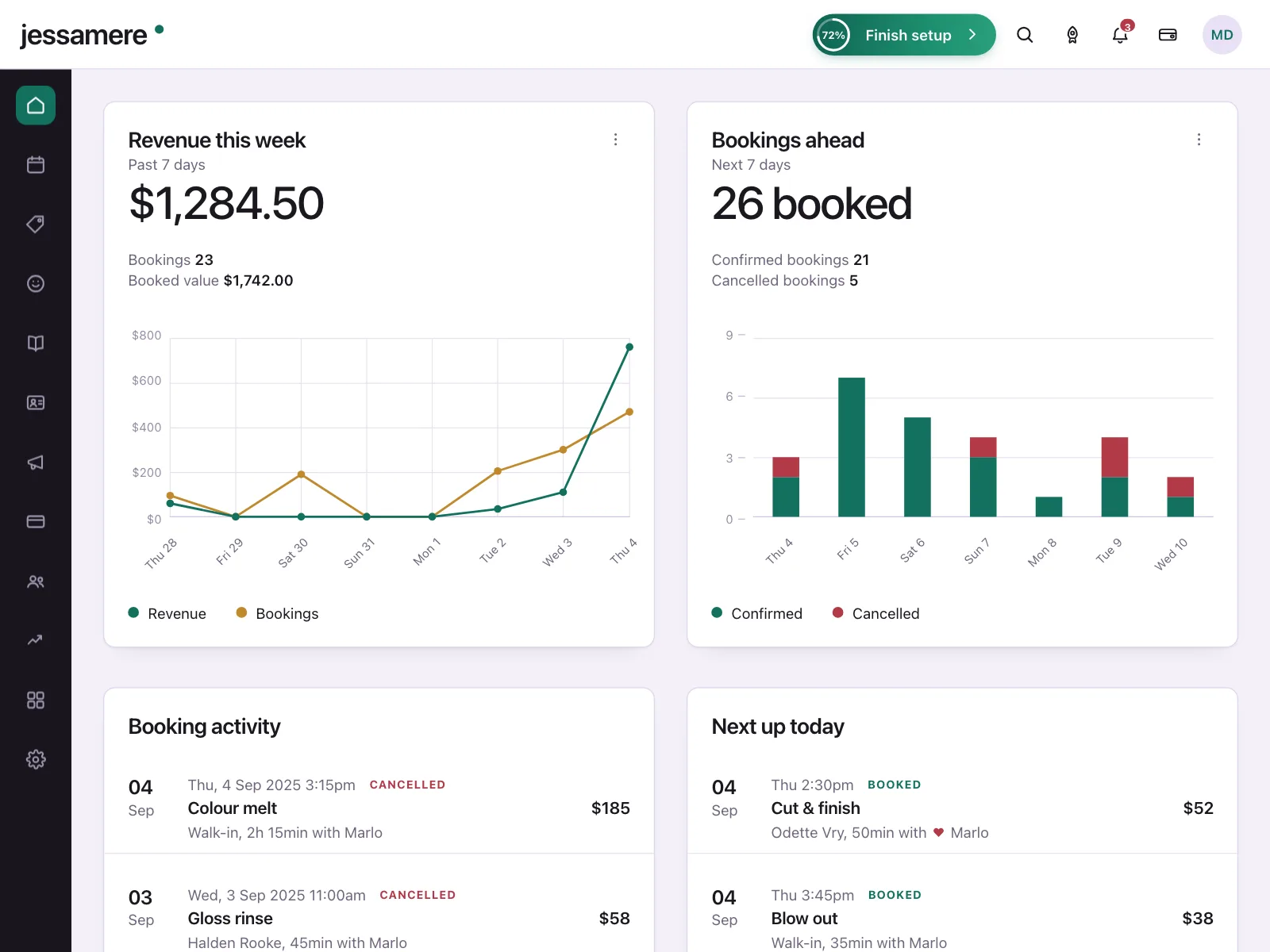Open the wallet icon in header
The width and height of the screenshot is (1270, 952).
tap(1168, 35)
